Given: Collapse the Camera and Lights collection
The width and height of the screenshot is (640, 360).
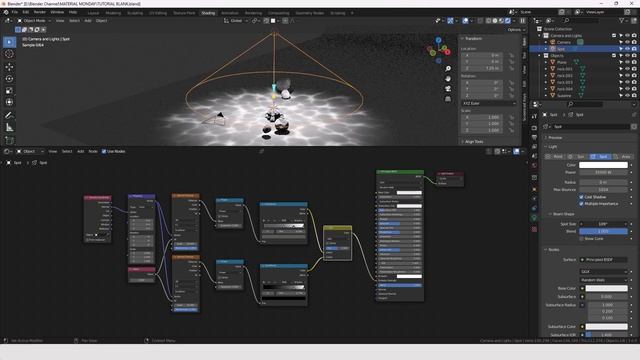Looking at the screenshot, I should (x=540, y=36).
